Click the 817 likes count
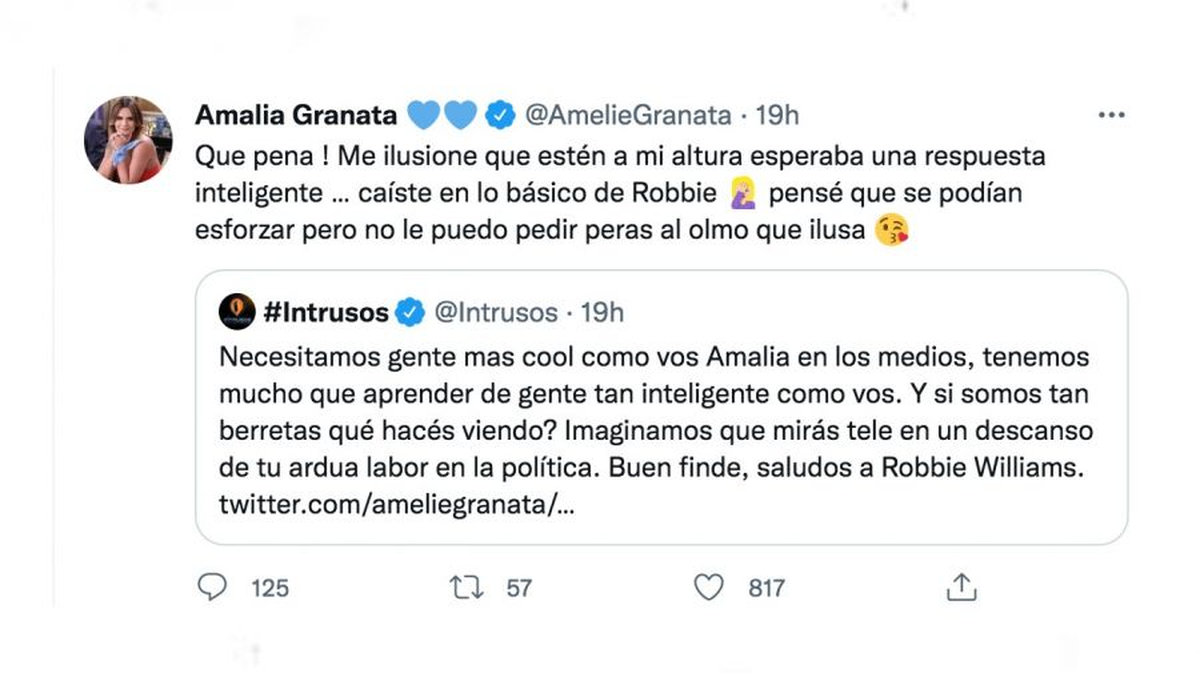1200x673 pixels. pos(766,588)
